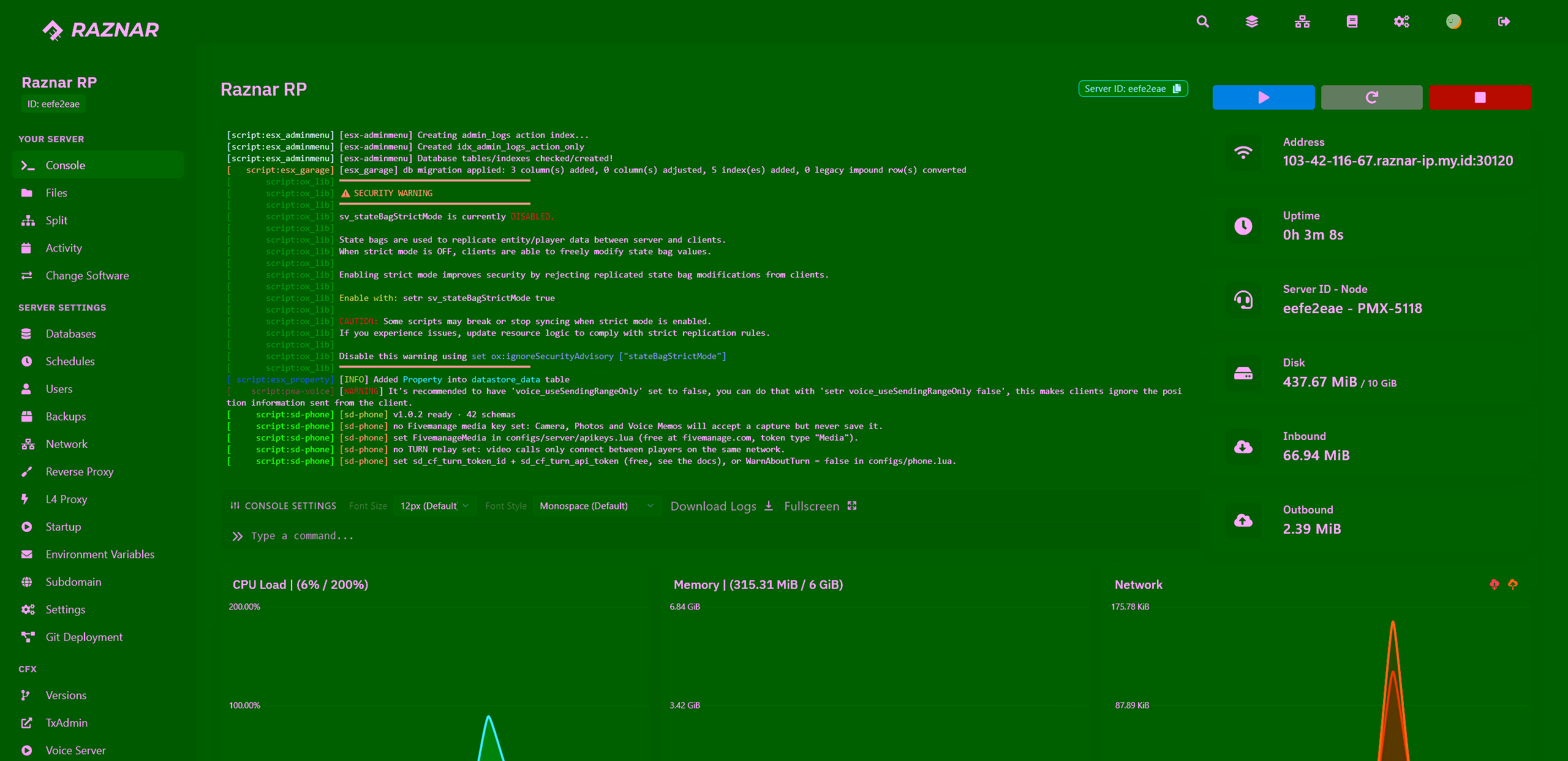This screenshot has height=761, width=1568.
Task: Click the sidebar Network icon
Action: 28,444
